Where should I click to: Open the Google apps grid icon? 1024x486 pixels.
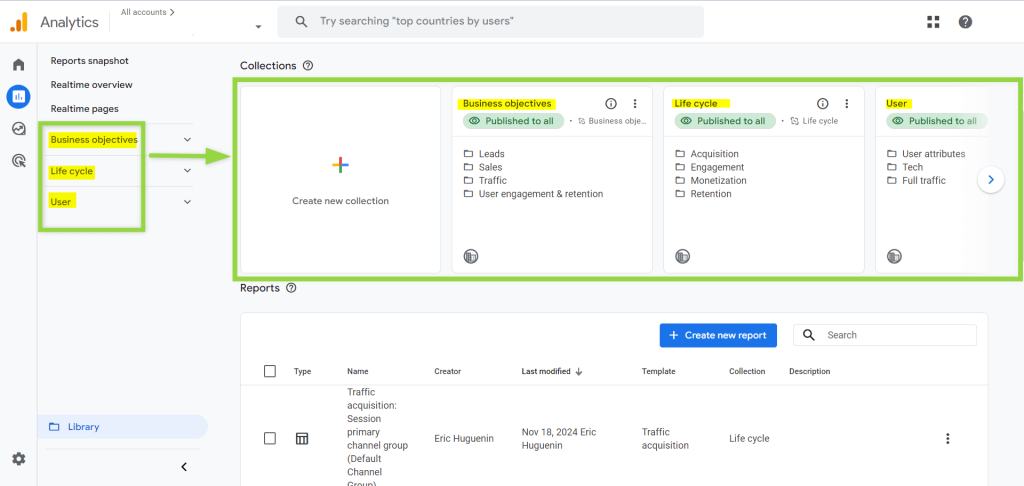933,22
